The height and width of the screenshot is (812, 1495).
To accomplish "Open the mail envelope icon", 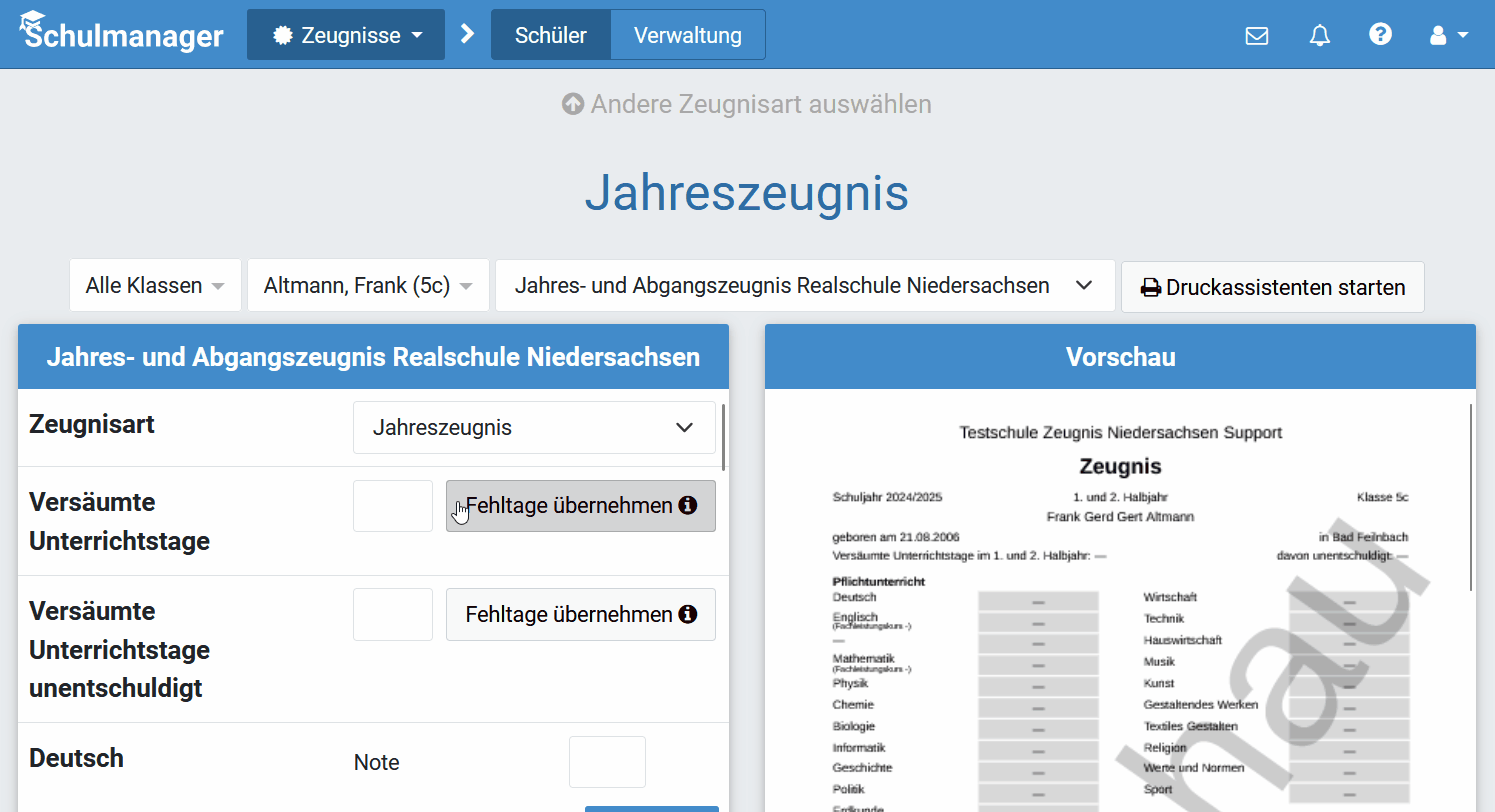I will tap(1257, 35).
